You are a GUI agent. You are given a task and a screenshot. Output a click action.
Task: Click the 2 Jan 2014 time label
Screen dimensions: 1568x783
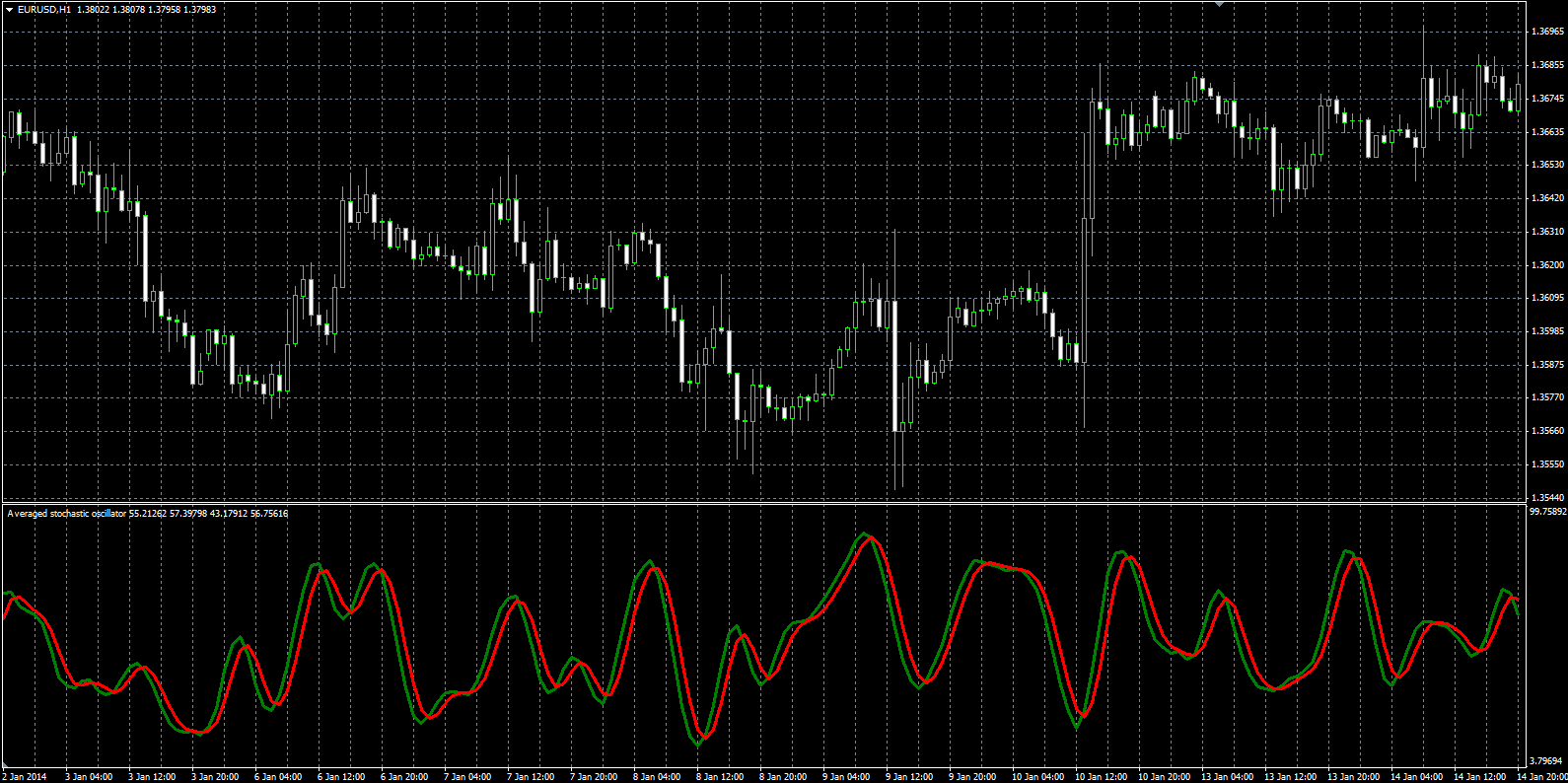click(25, 777)
